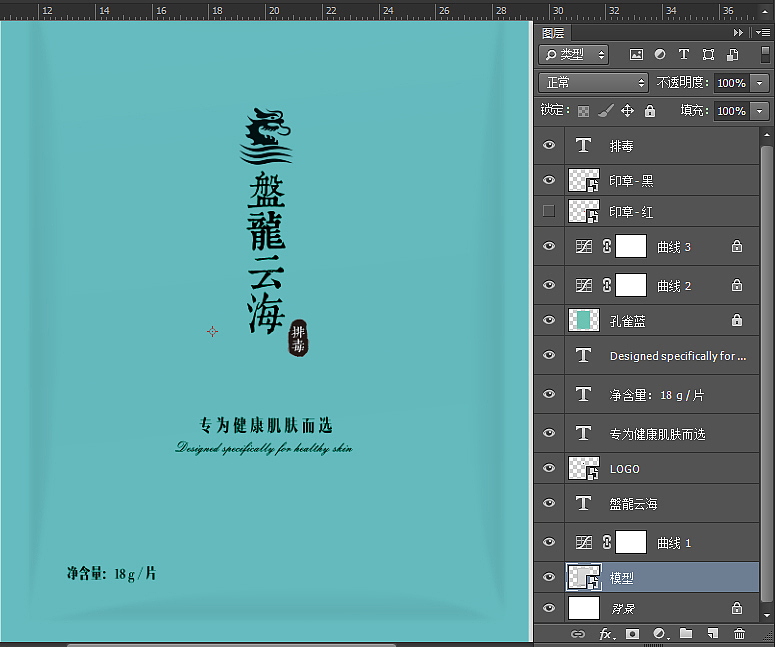Click the delete layer trash icon
The height and width of the screenshot is (647, 775).
(739, 634)
